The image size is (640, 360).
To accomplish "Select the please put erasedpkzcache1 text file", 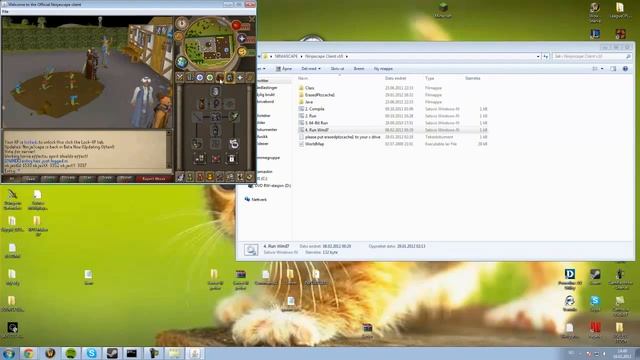I will [342, 137].
